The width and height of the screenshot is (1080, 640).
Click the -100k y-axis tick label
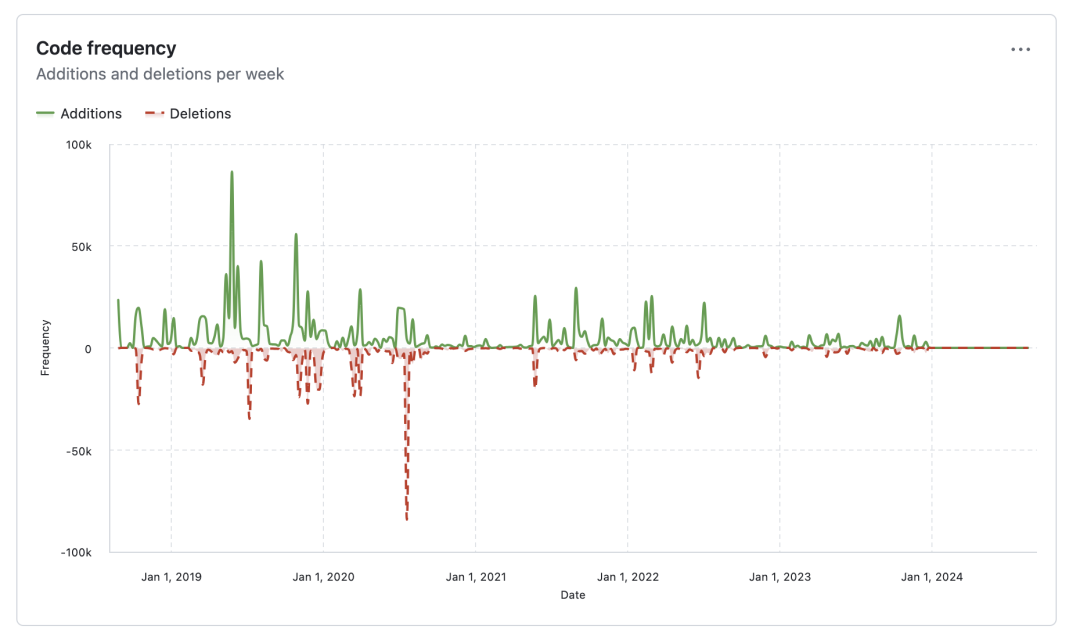(76, 552)
